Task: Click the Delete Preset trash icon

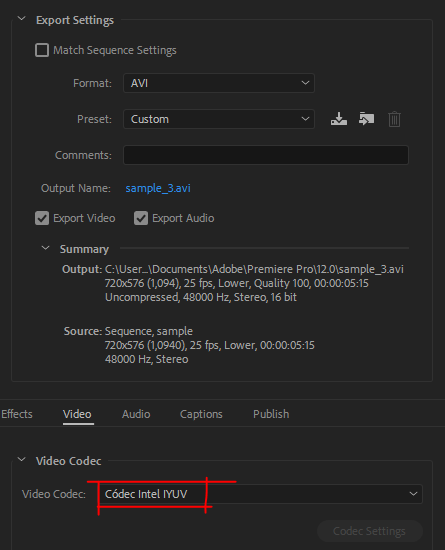Action: pos(395,119)
